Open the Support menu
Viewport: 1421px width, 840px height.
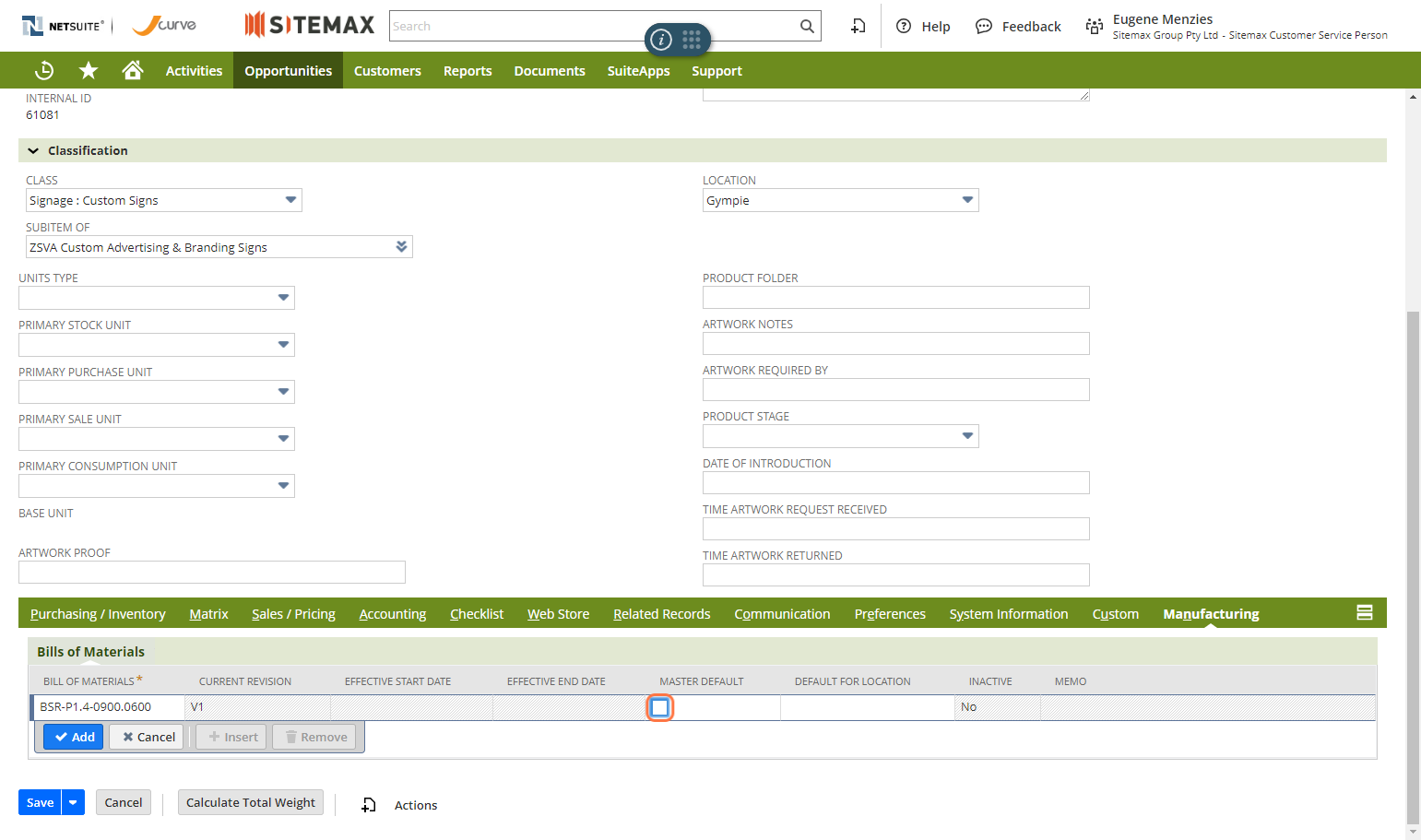(x=716, y=70)
